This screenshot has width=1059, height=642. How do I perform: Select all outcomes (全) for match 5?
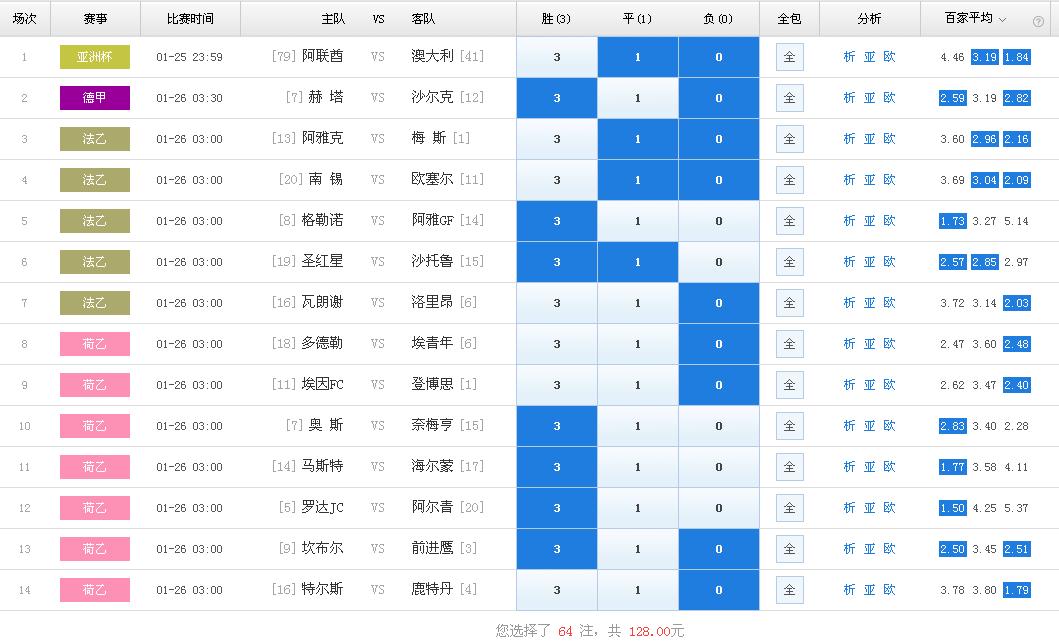tap(790, 221)
